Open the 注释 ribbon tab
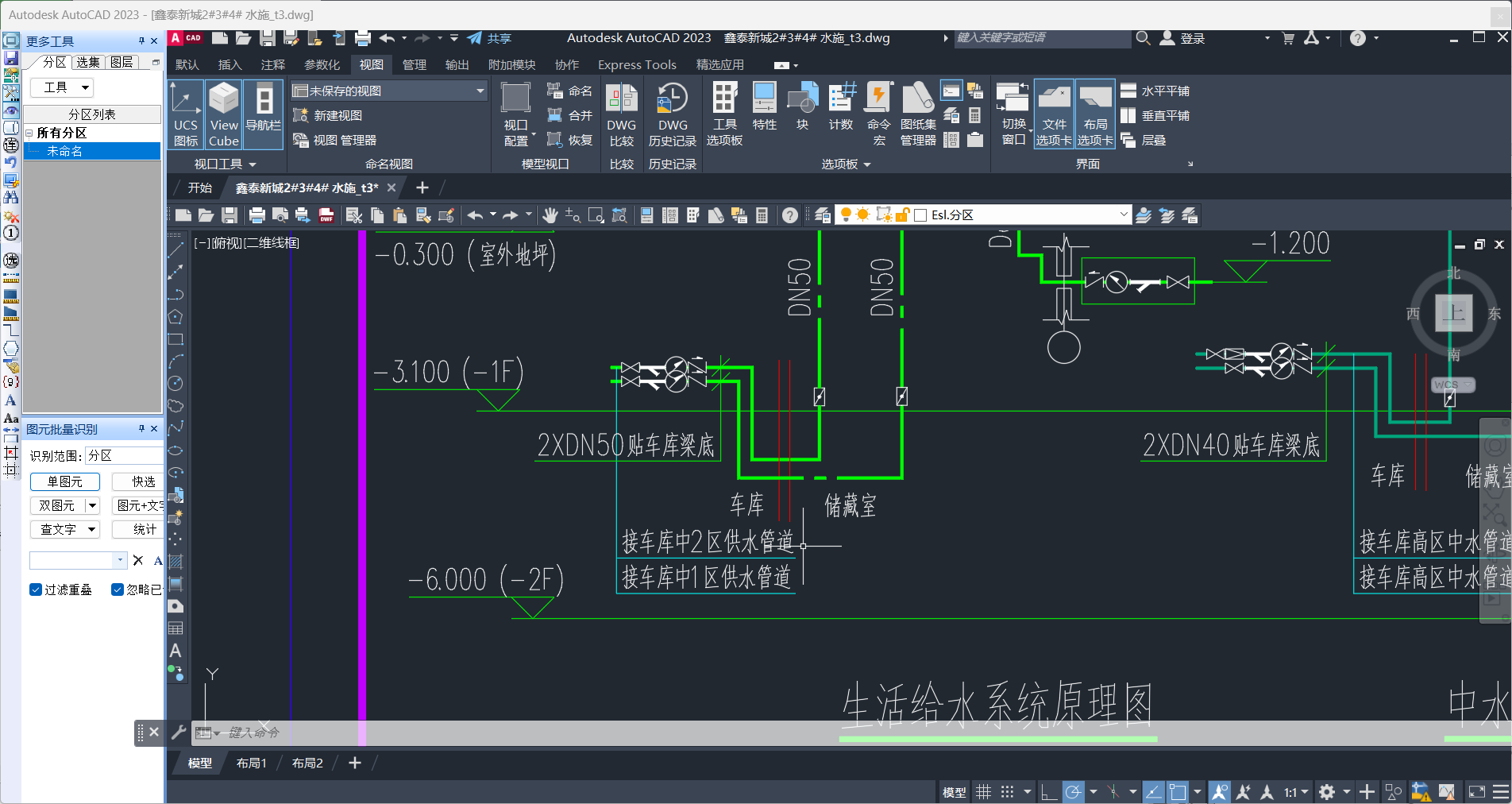The height and width of the screenshot is (804, 1512). pos(272,65)
